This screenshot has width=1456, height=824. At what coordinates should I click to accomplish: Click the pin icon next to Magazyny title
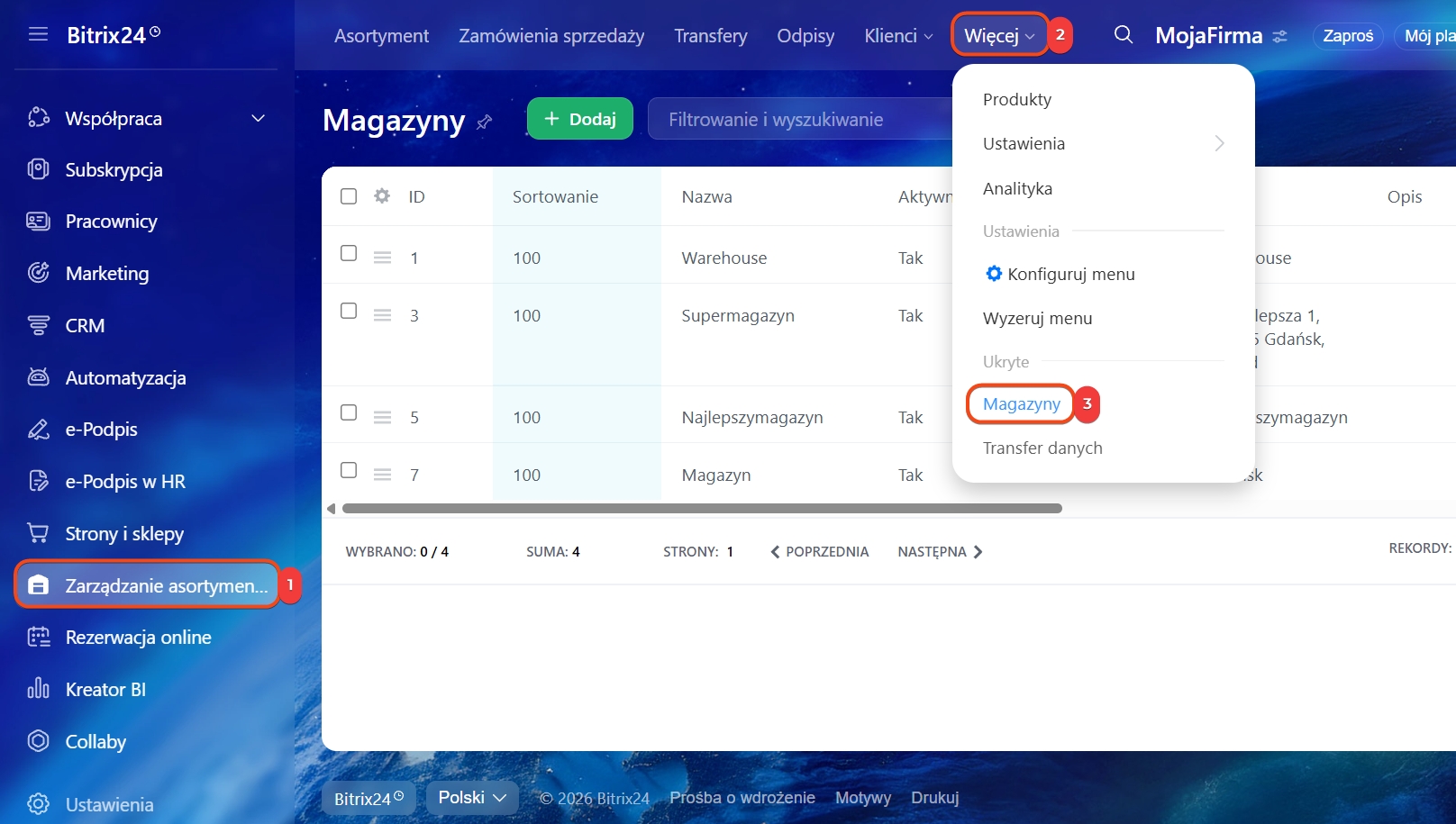pyautogui.click(x=485, y=122)
